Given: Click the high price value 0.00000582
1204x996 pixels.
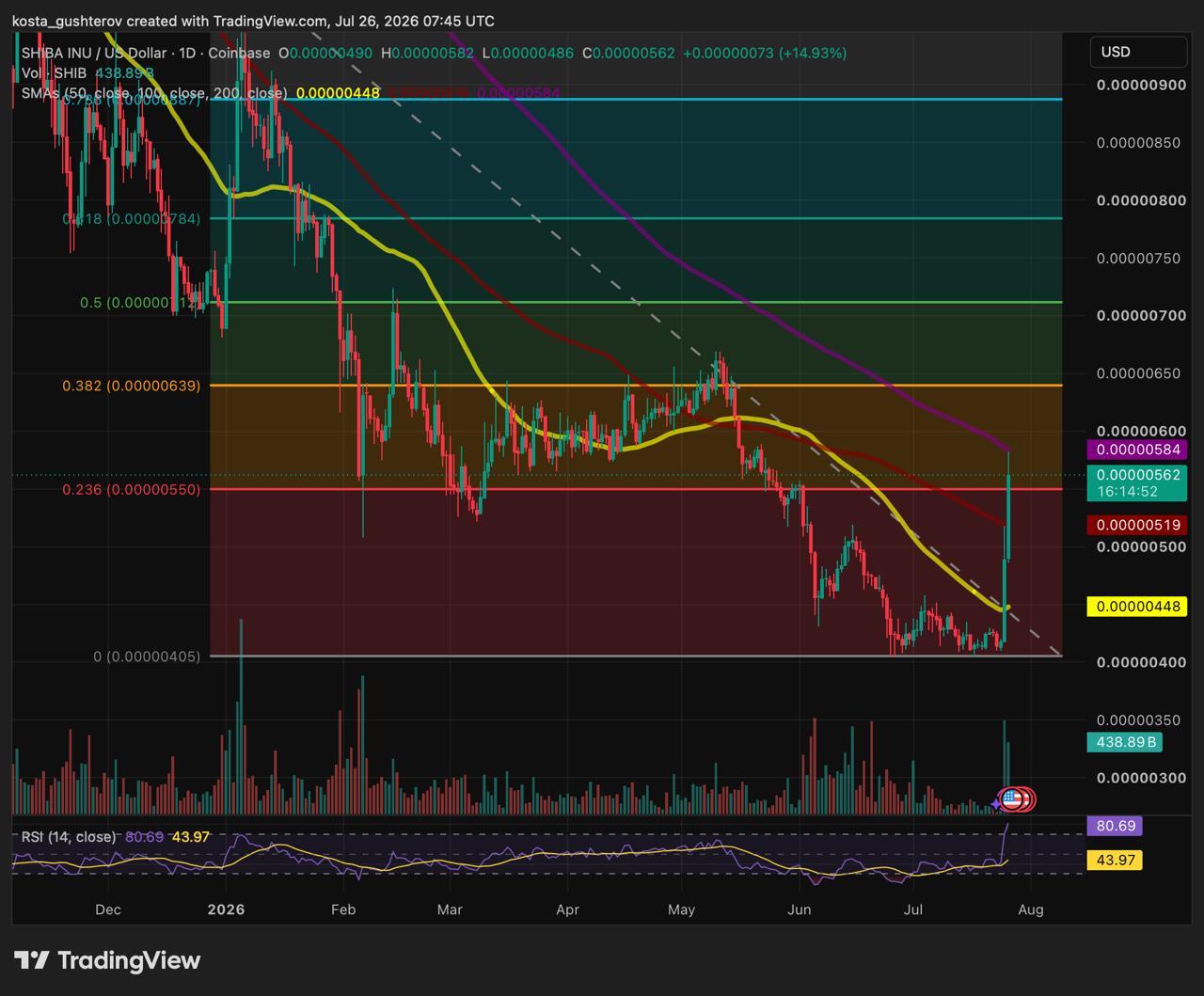Looking at the screenshot, I should point(434,54).
